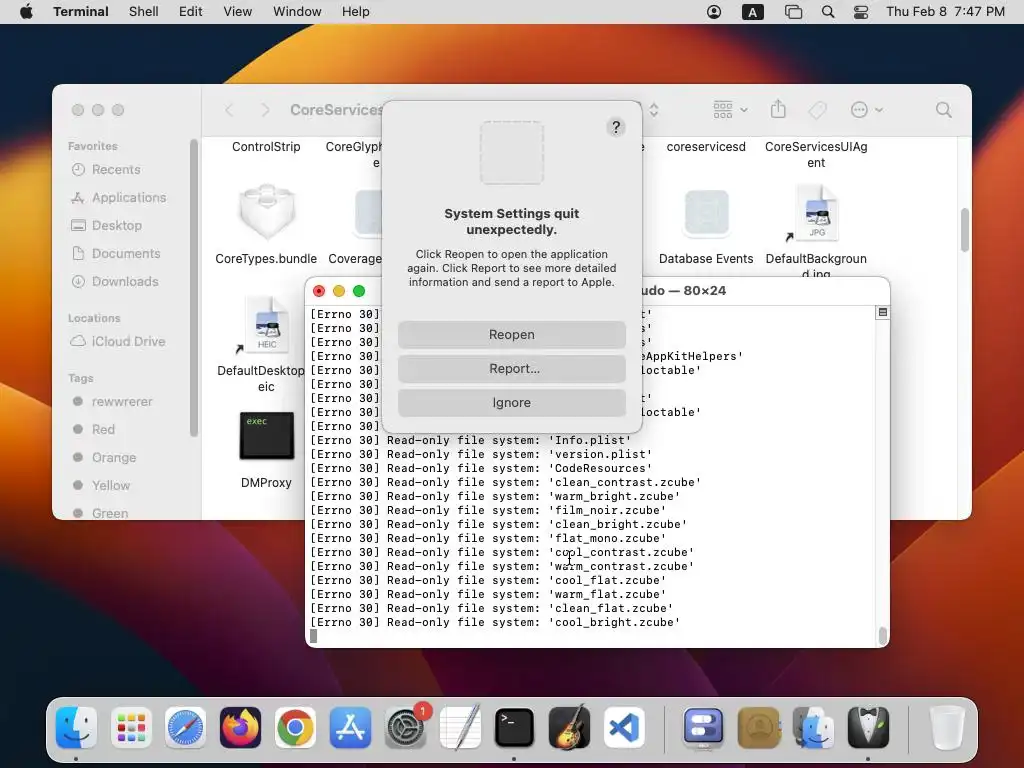Click the Terminal split pane icon
This screenshot has width=1024, height=768.
click(882, 313)
